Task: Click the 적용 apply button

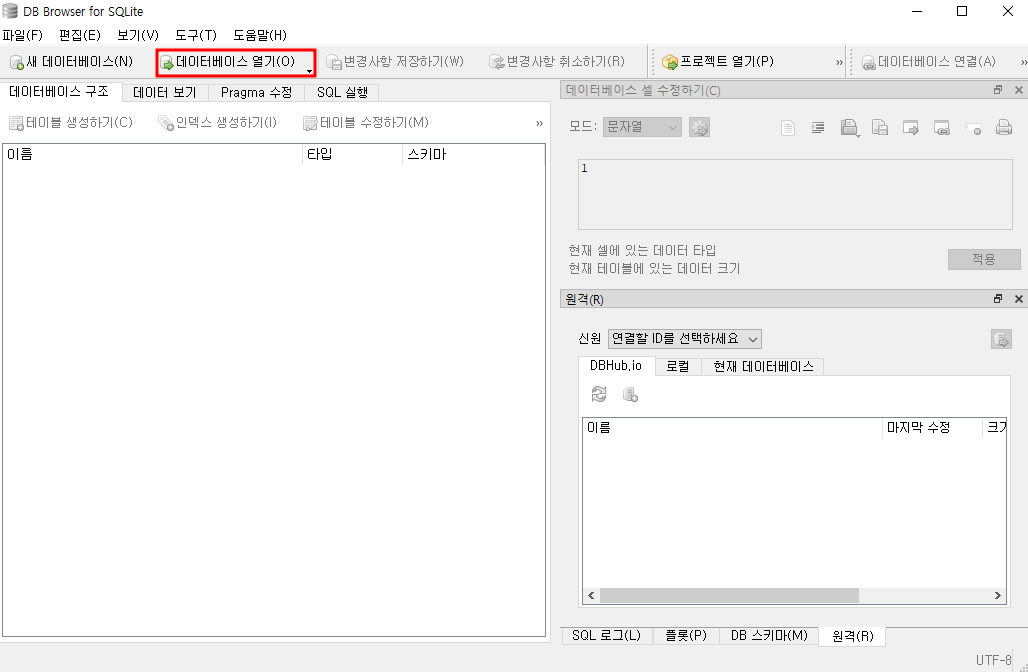Action: (984, 259)
